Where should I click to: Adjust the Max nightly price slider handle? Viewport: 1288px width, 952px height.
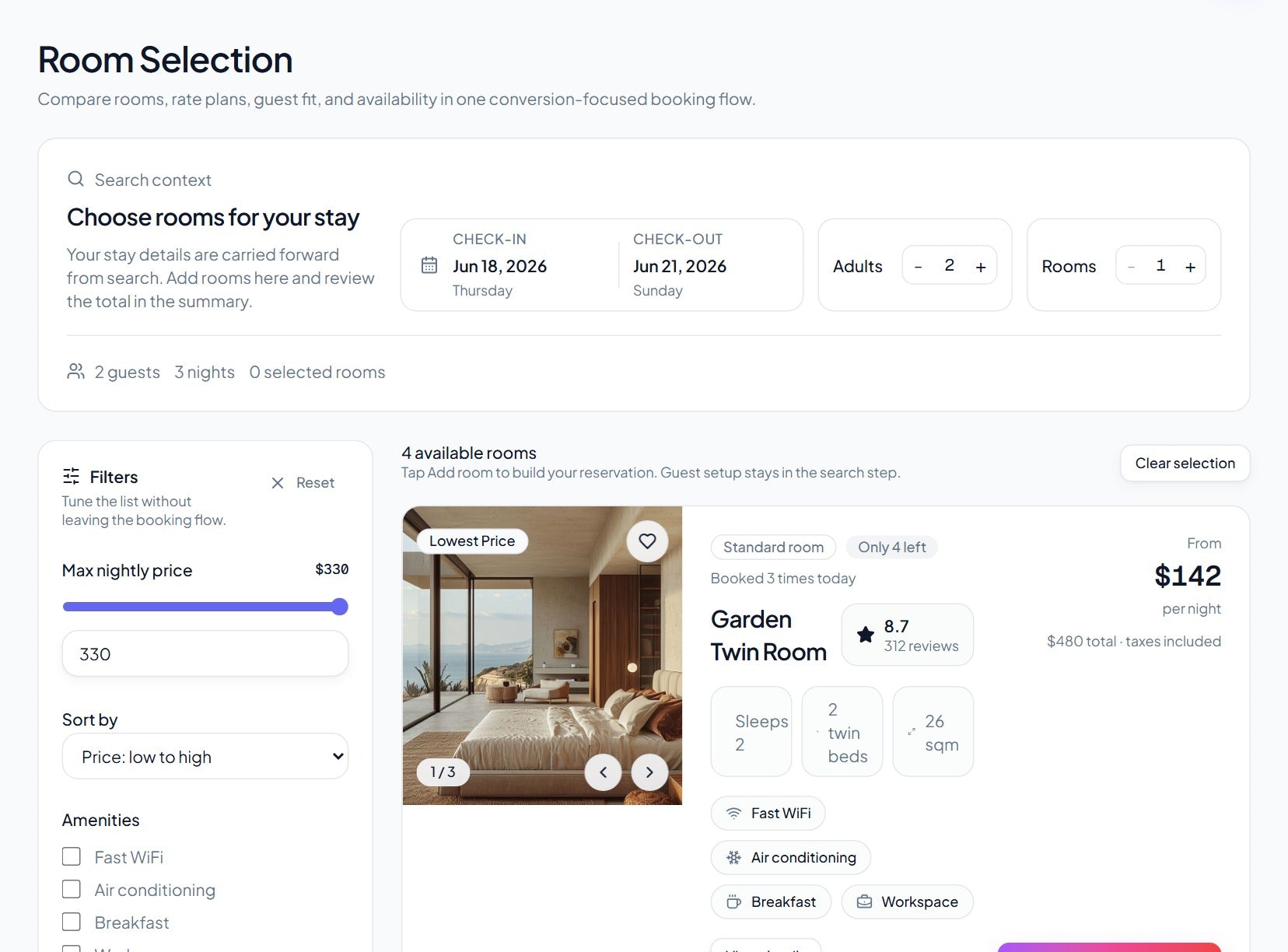[339, 607]
